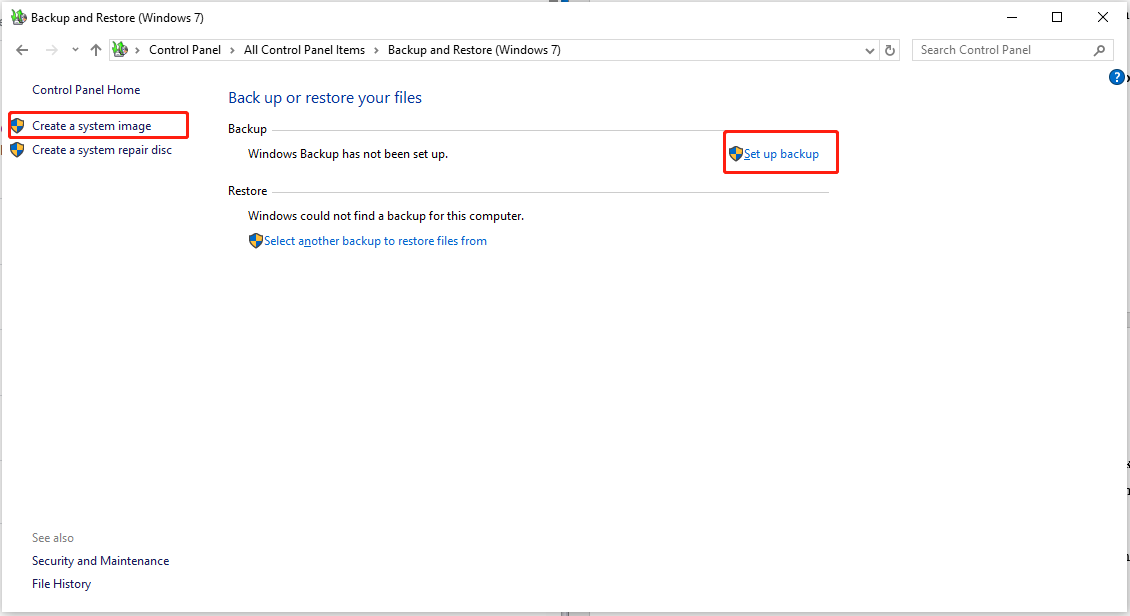Click the shield icon beside Set up backup
This screenshot has height=616, width=1130.
(x=736, y=152)
